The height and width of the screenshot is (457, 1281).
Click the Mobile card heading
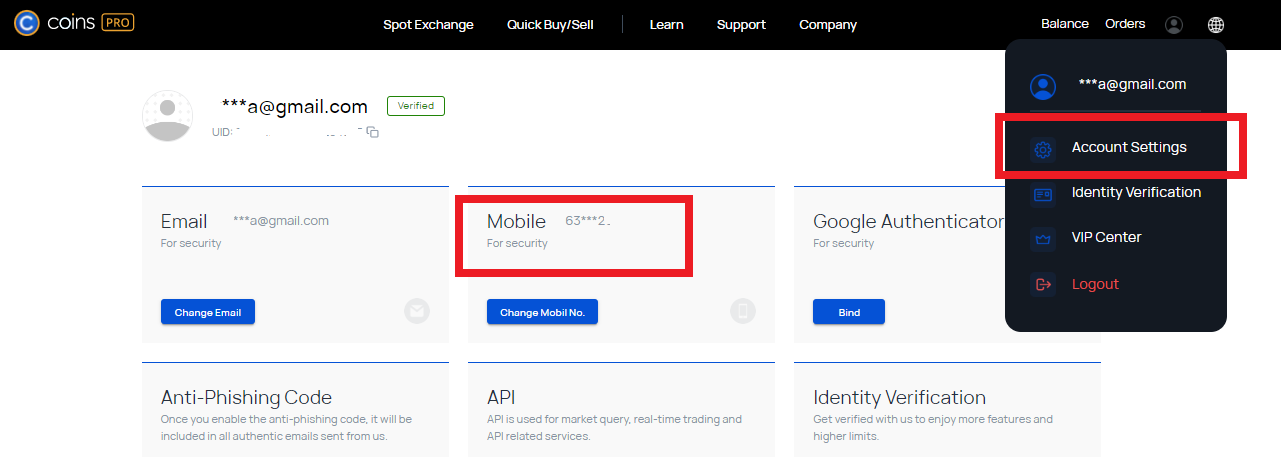coord(516,221)
